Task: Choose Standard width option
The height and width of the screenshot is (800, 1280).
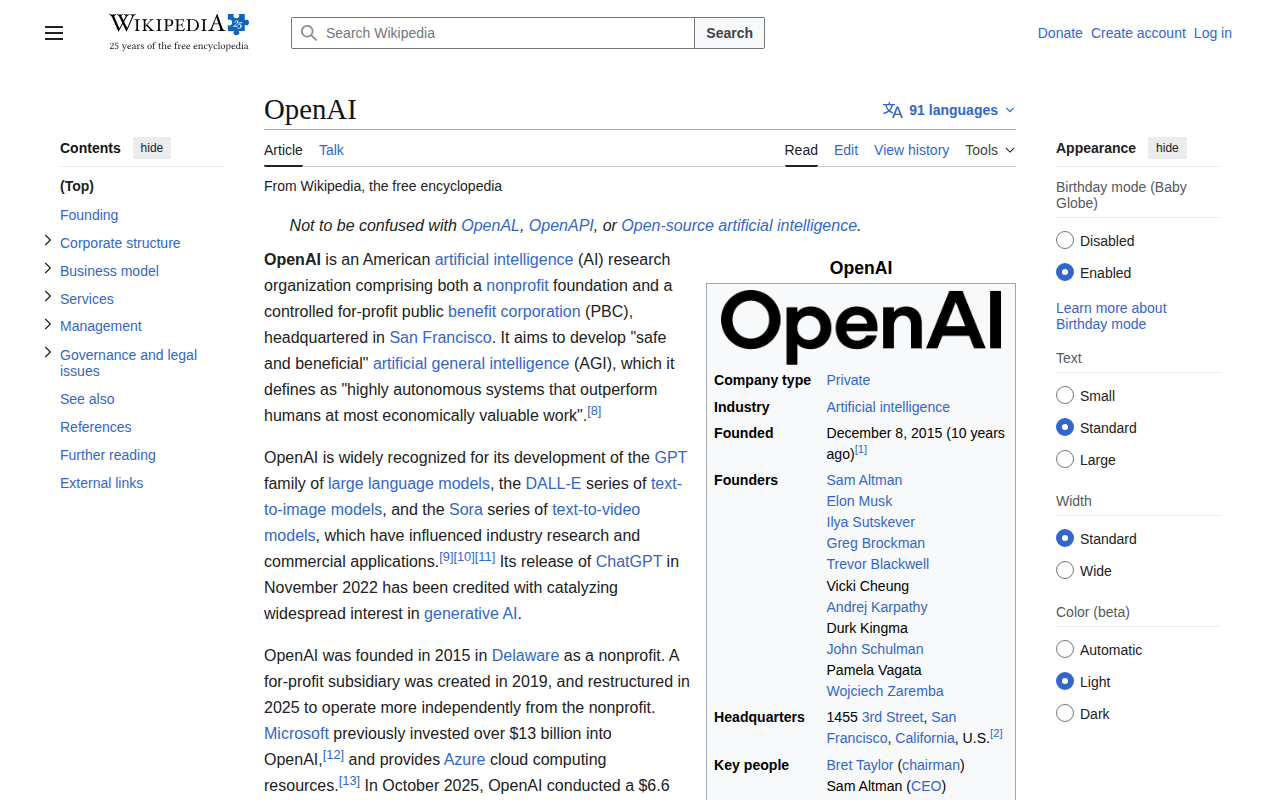Action: tap(1065, 538)
